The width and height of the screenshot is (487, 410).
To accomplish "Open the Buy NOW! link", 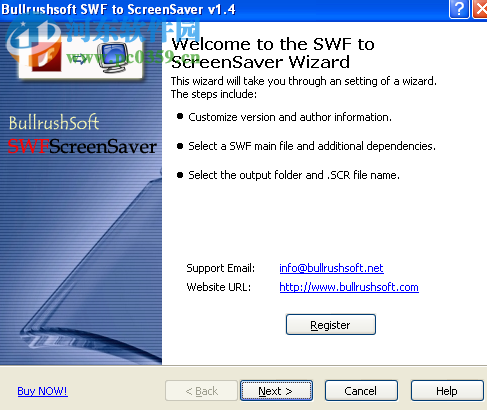I will [x=42, y=391].
